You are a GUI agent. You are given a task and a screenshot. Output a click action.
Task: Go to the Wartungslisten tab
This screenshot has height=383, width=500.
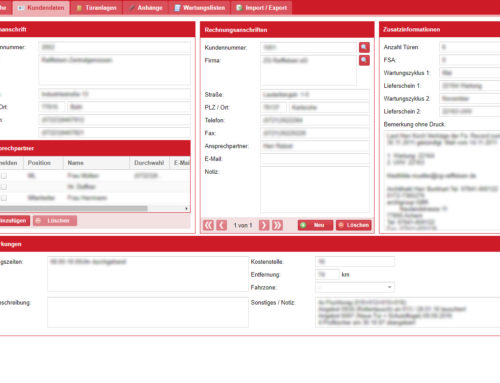(200, 8)
